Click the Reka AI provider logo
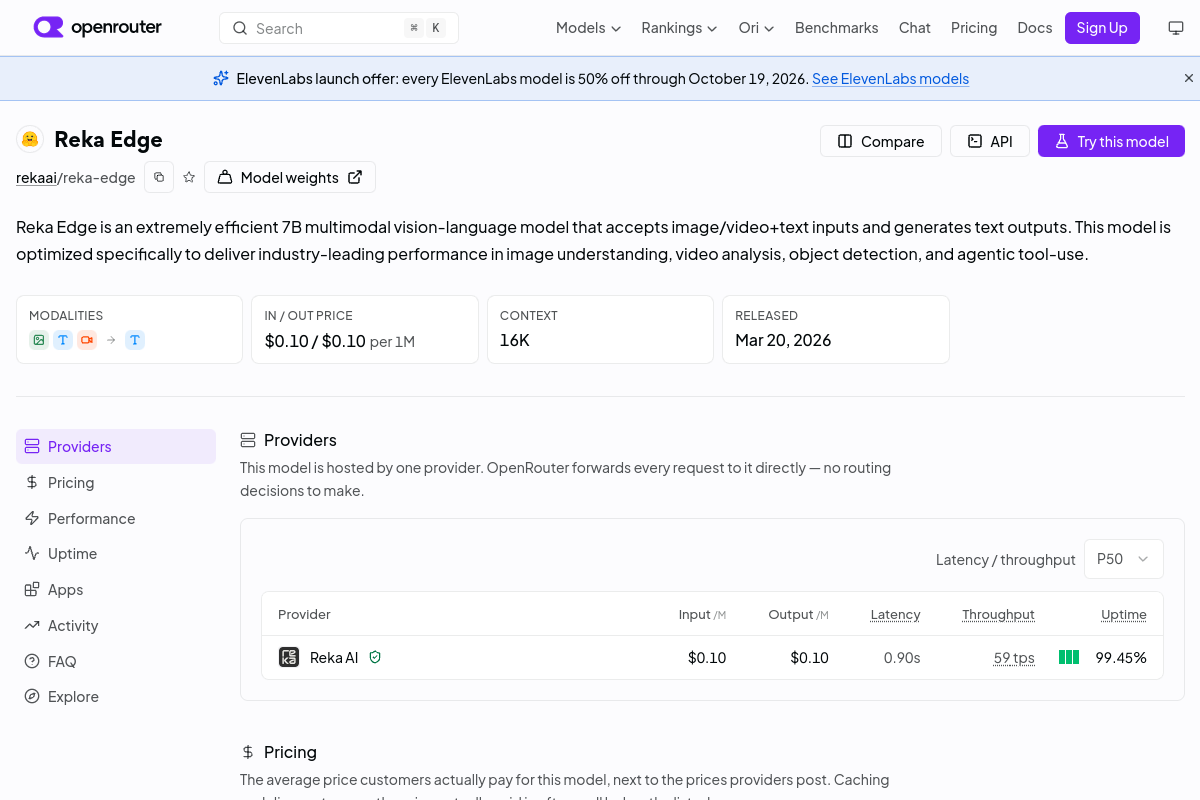The width and height of the screenshot is (1200, 800). [x=289, y=657]
